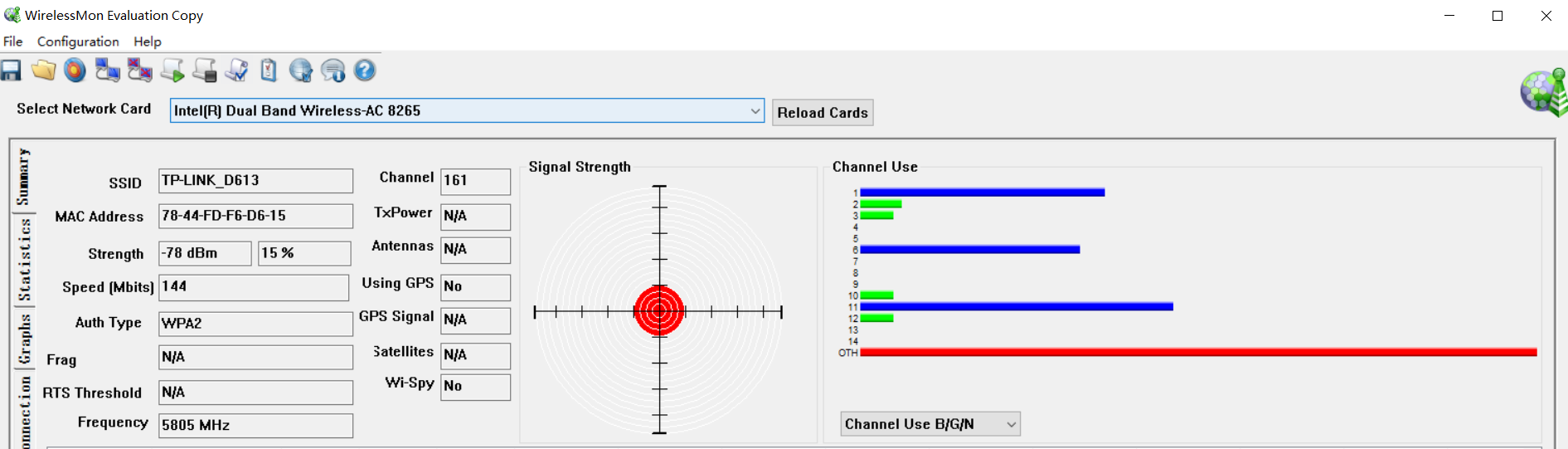Image resolution: width=1568 pixels, height=449 pixels.
Task: Open the File menu
Action: pyautogui.click(x=13, y=41)
